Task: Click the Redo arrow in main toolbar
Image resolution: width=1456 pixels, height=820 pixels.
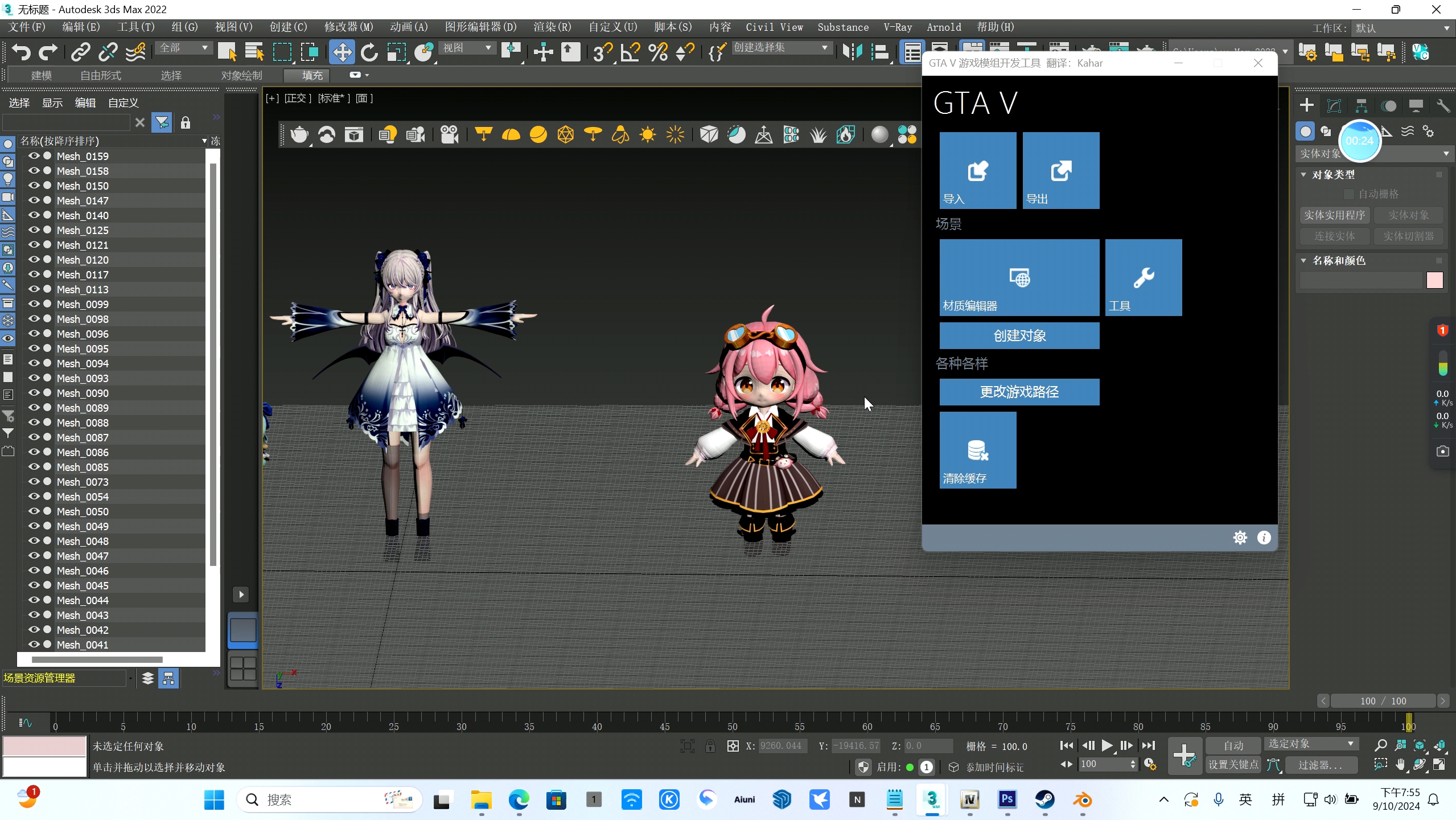Action: click(48, 52)
